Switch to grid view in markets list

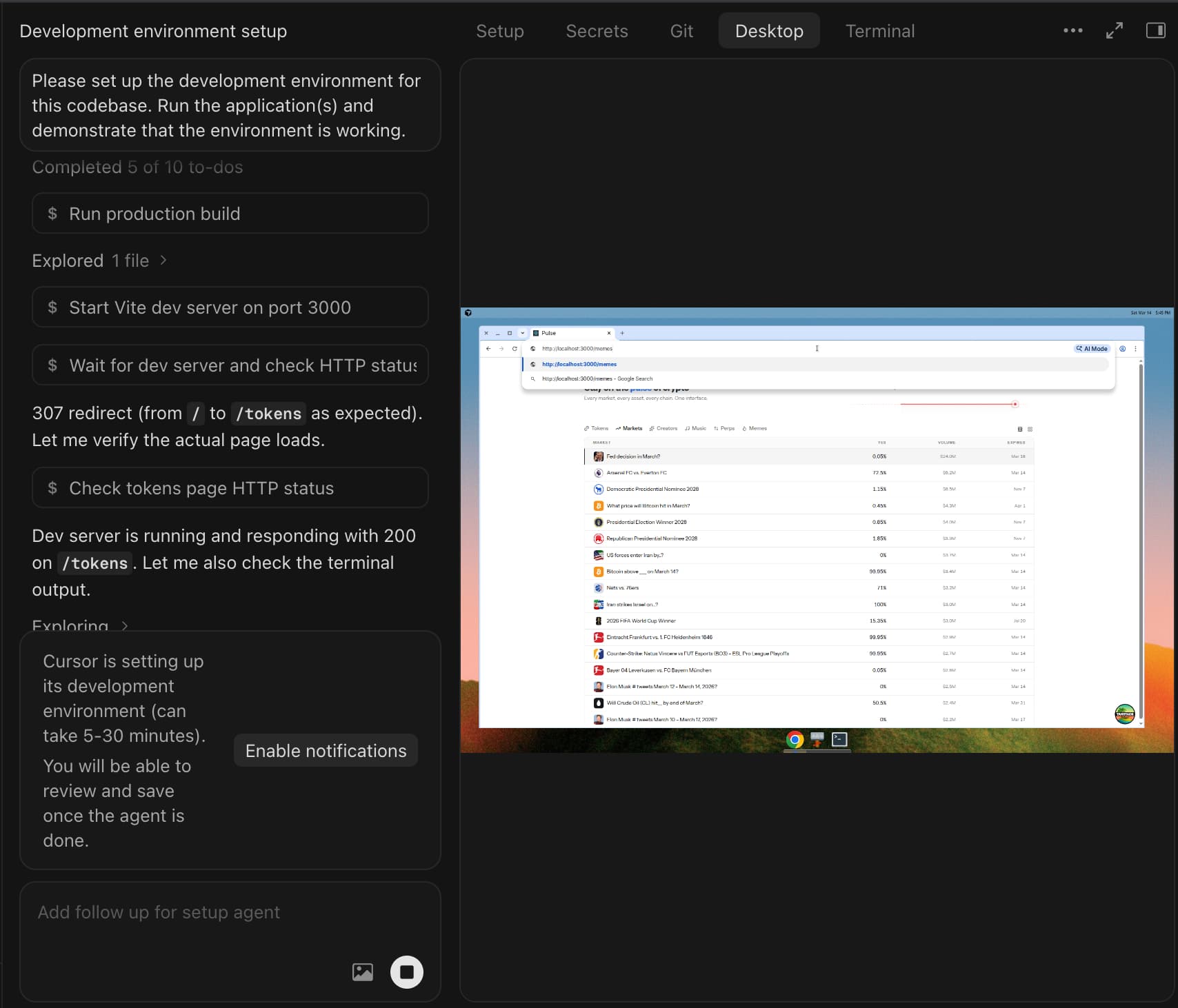tap(1030, 429)
